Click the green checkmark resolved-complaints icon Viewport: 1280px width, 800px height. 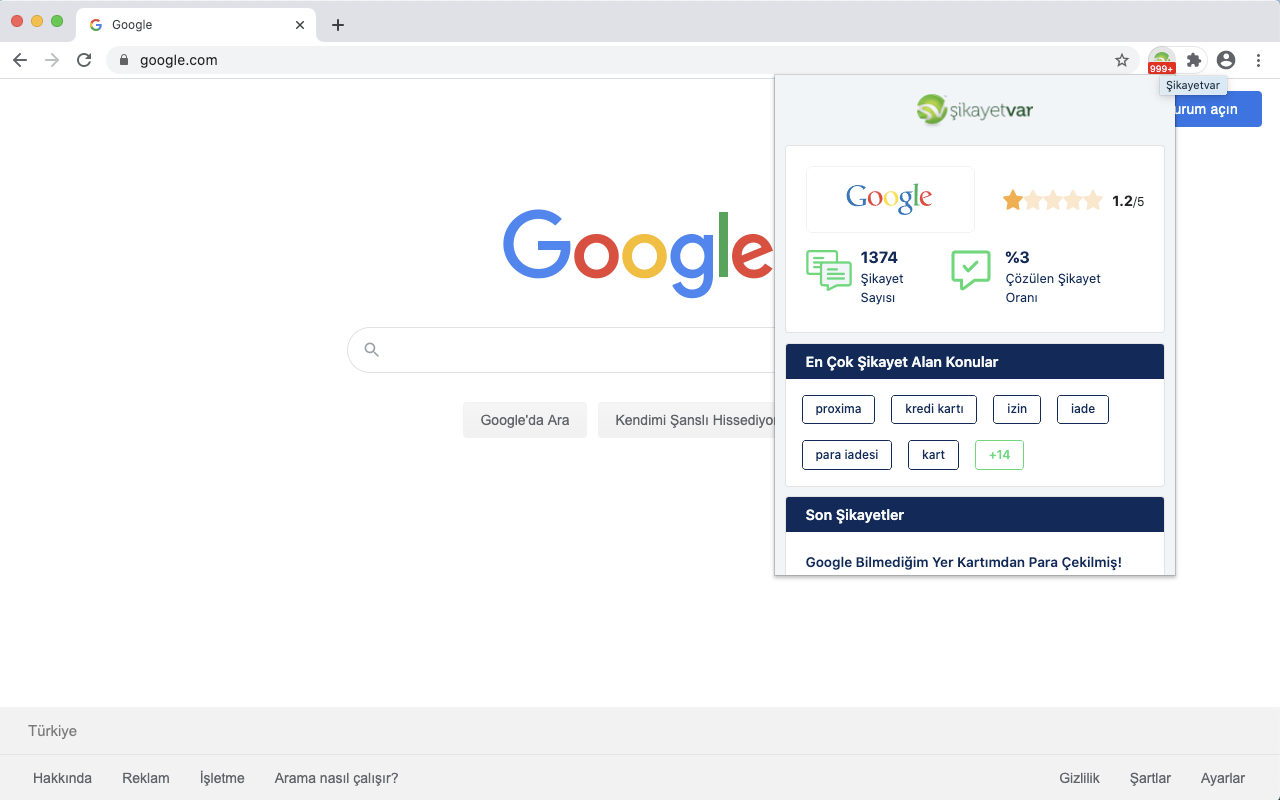point(971,271)
